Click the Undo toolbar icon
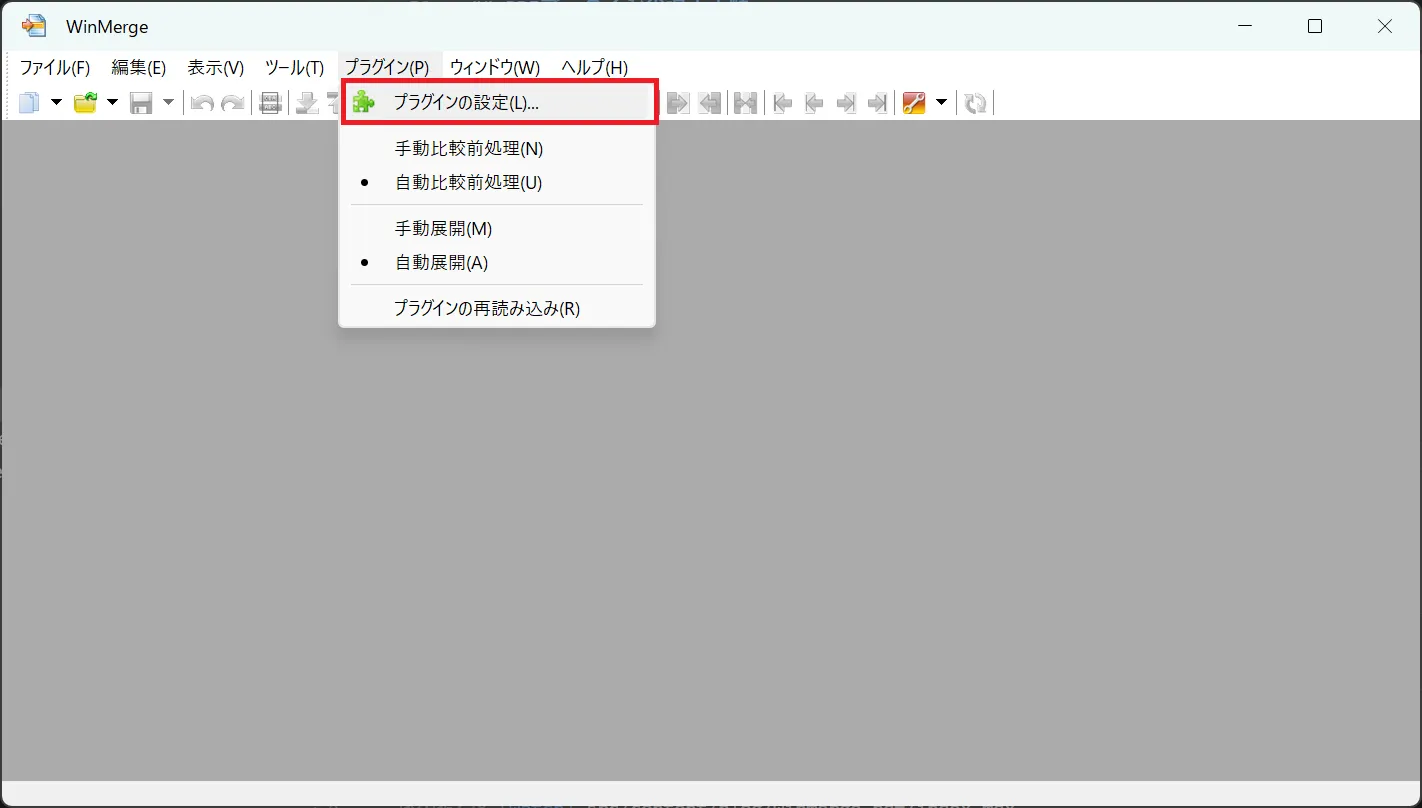 (202, 102)
